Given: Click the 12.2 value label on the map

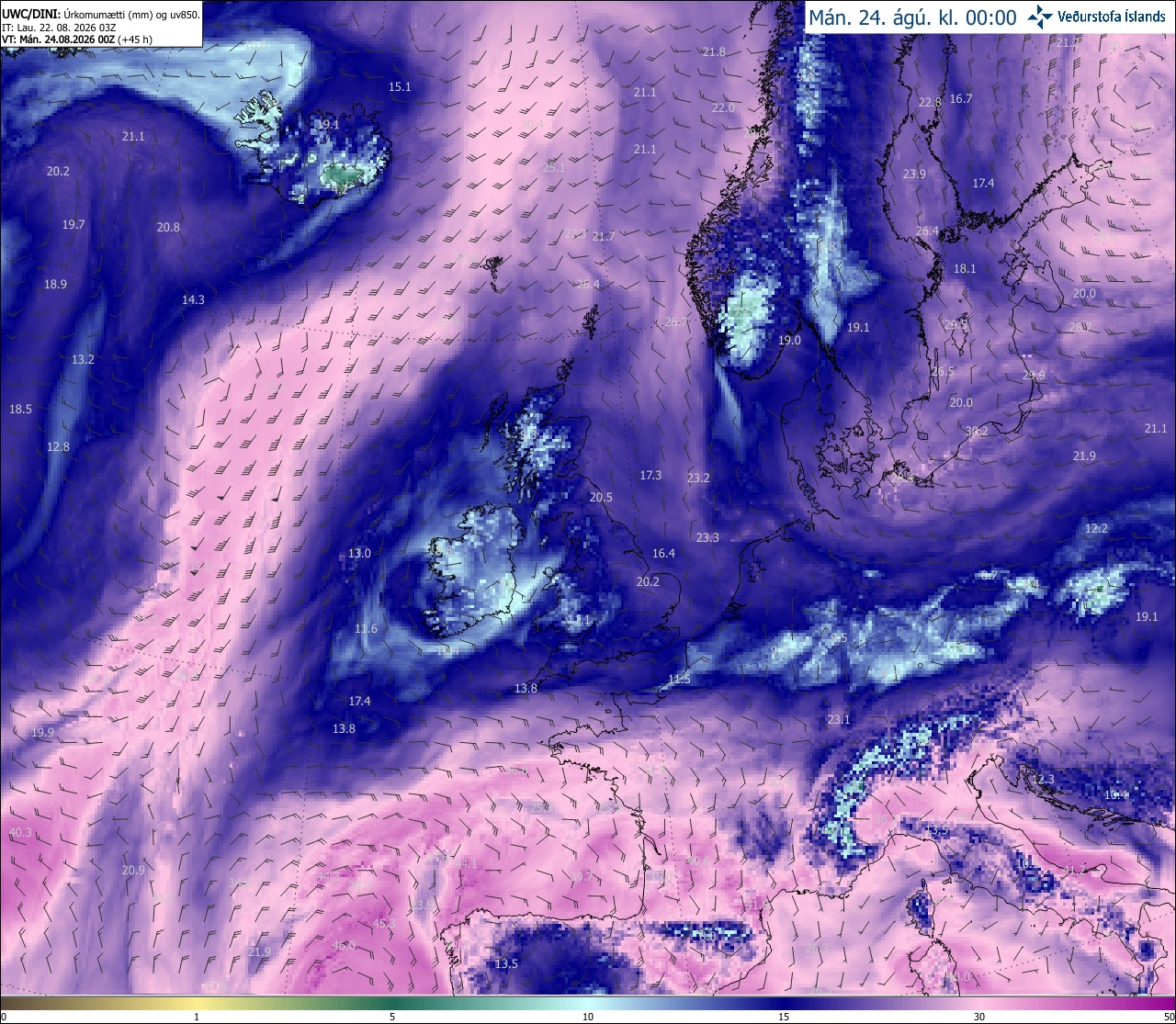Looking at the screenshot, I should click(x=1096, y=529).
